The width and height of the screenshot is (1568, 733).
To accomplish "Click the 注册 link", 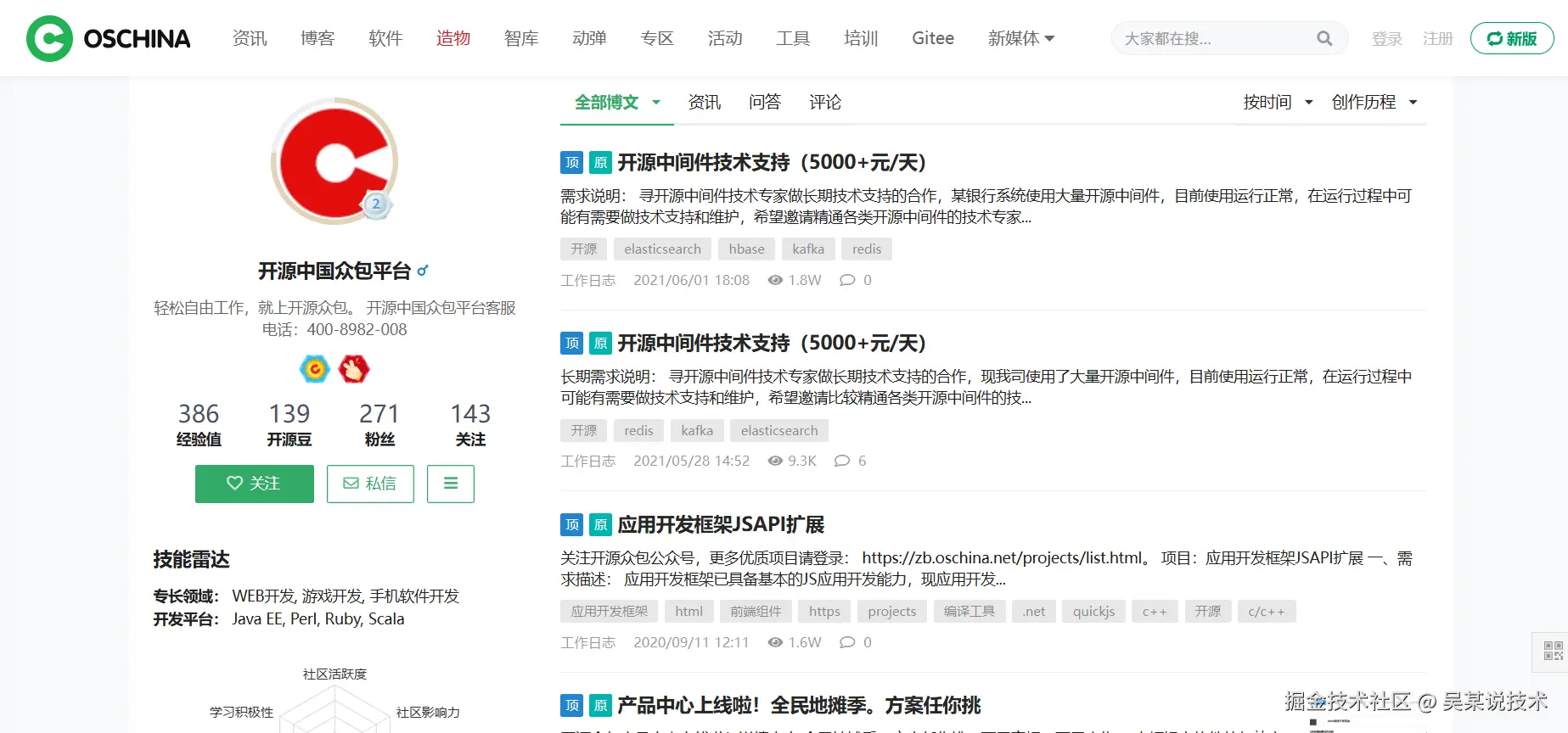I will (x=1438, y=39).
